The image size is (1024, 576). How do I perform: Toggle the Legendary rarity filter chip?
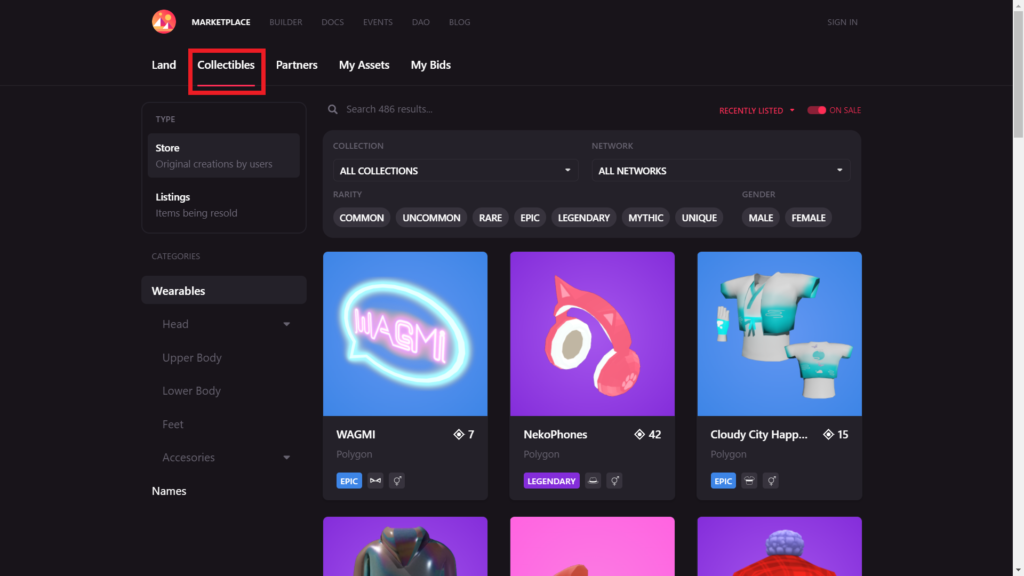click(583, 217)
